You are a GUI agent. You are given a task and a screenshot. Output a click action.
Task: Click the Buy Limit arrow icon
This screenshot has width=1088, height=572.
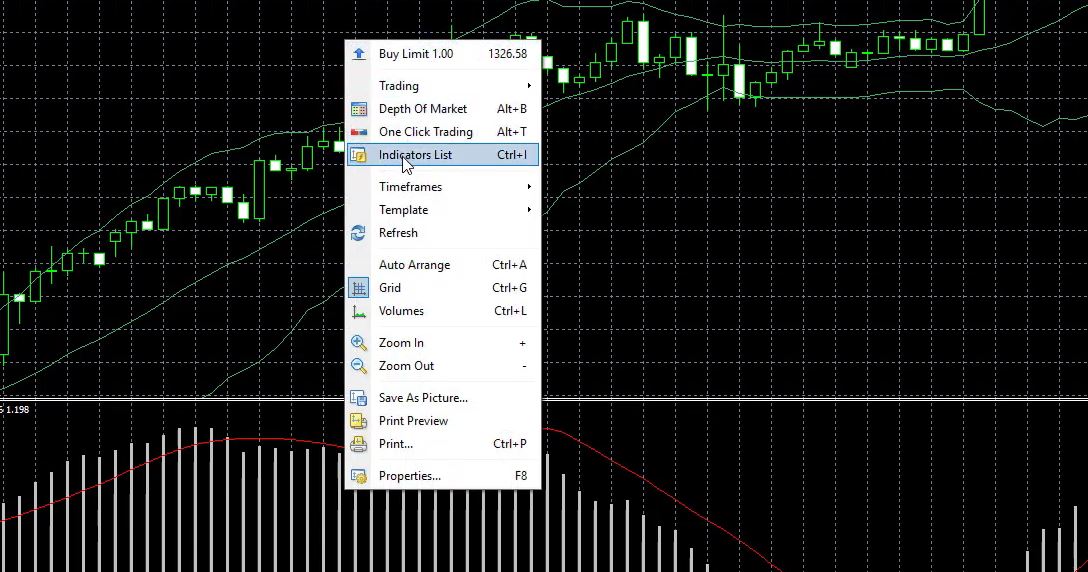359,54
